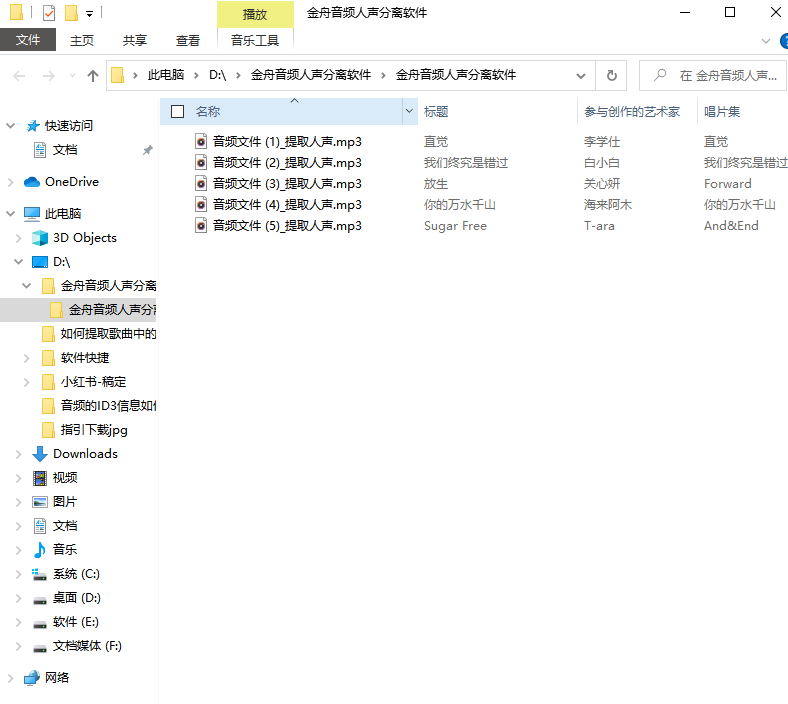The height and width of the screenshot is (704, 788).
Task: Open the address bar history dropdown
Action: (x=580, y=76)
